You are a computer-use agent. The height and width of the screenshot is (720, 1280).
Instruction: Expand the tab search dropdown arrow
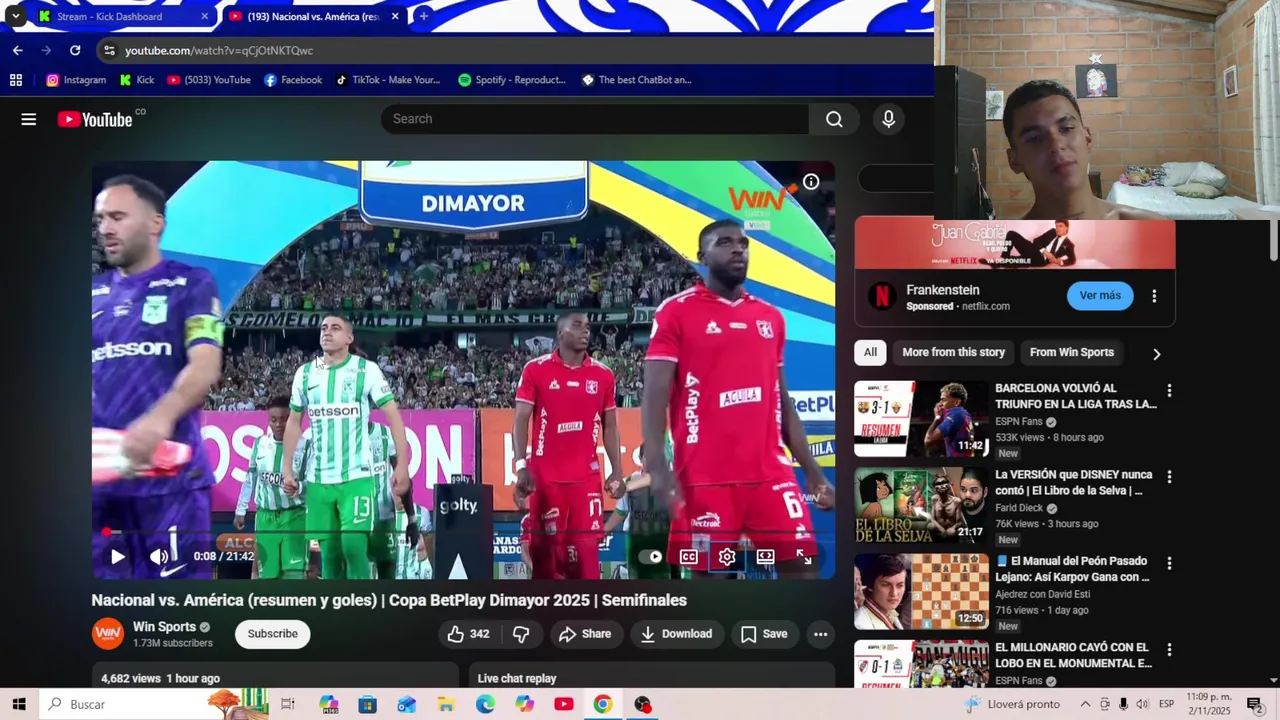(15, 16)
